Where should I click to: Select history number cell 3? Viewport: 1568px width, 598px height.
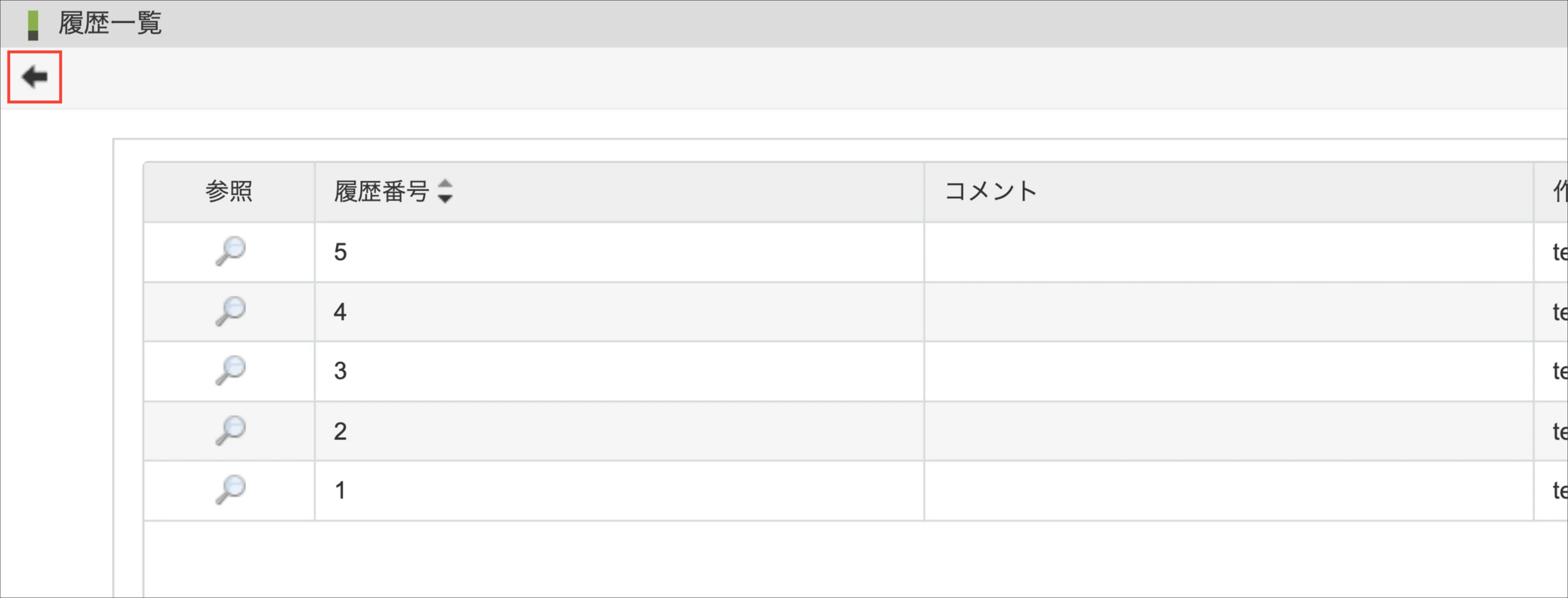(x=340, y=371)
